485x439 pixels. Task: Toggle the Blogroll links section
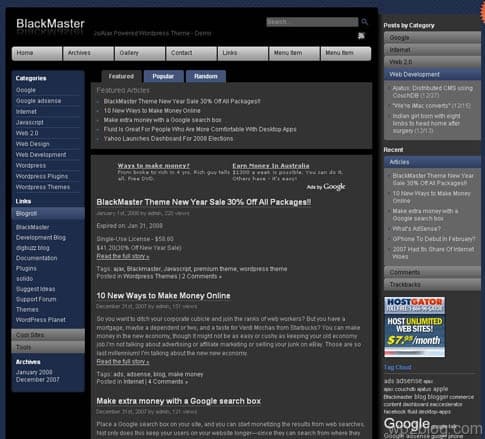[48, 213]
